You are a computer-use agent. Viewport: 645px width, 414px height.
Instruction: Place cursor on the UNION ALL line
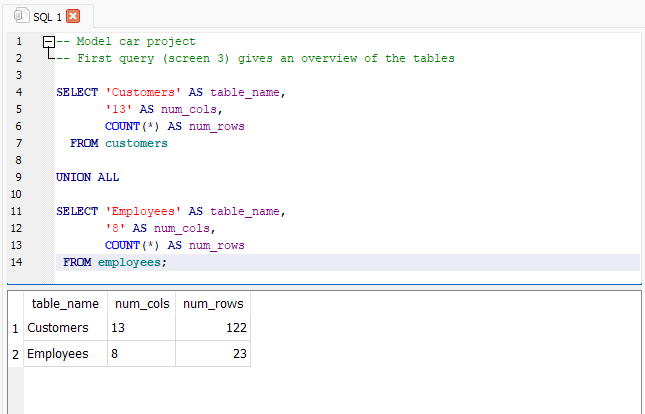88,177
